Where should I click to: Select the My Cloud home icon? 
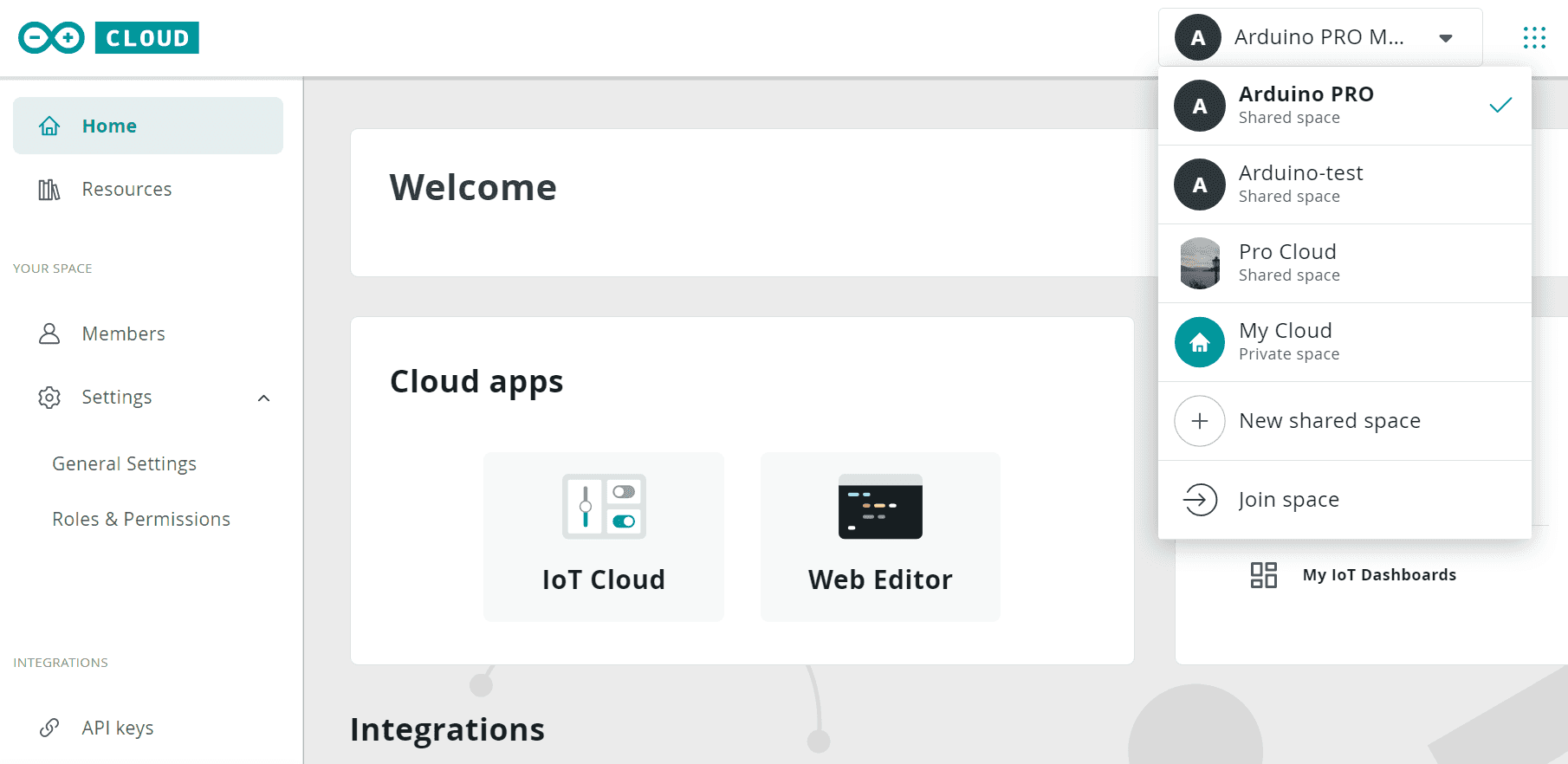(x=1200, y=342)
